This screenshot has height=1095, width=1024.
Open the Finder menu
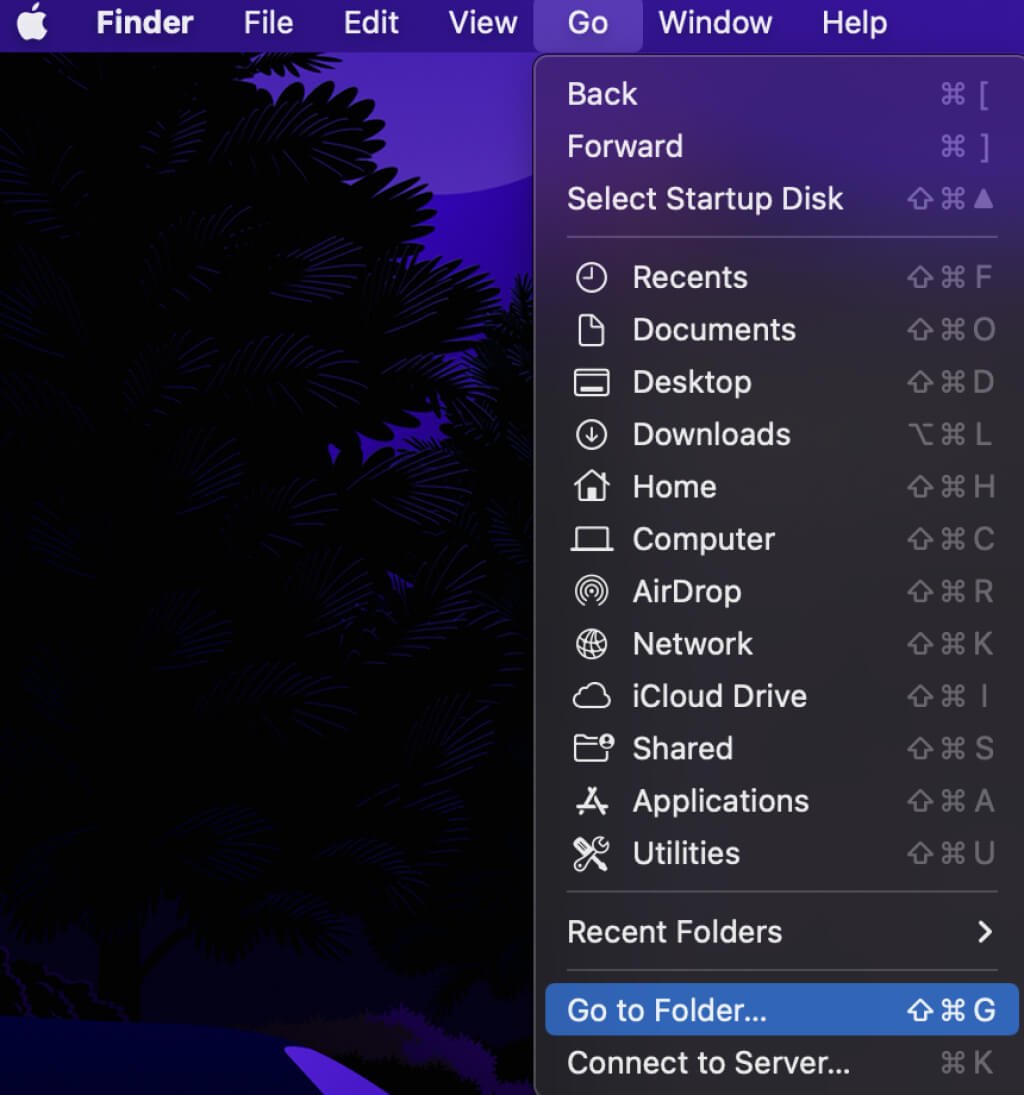click(x=145, y=22)
